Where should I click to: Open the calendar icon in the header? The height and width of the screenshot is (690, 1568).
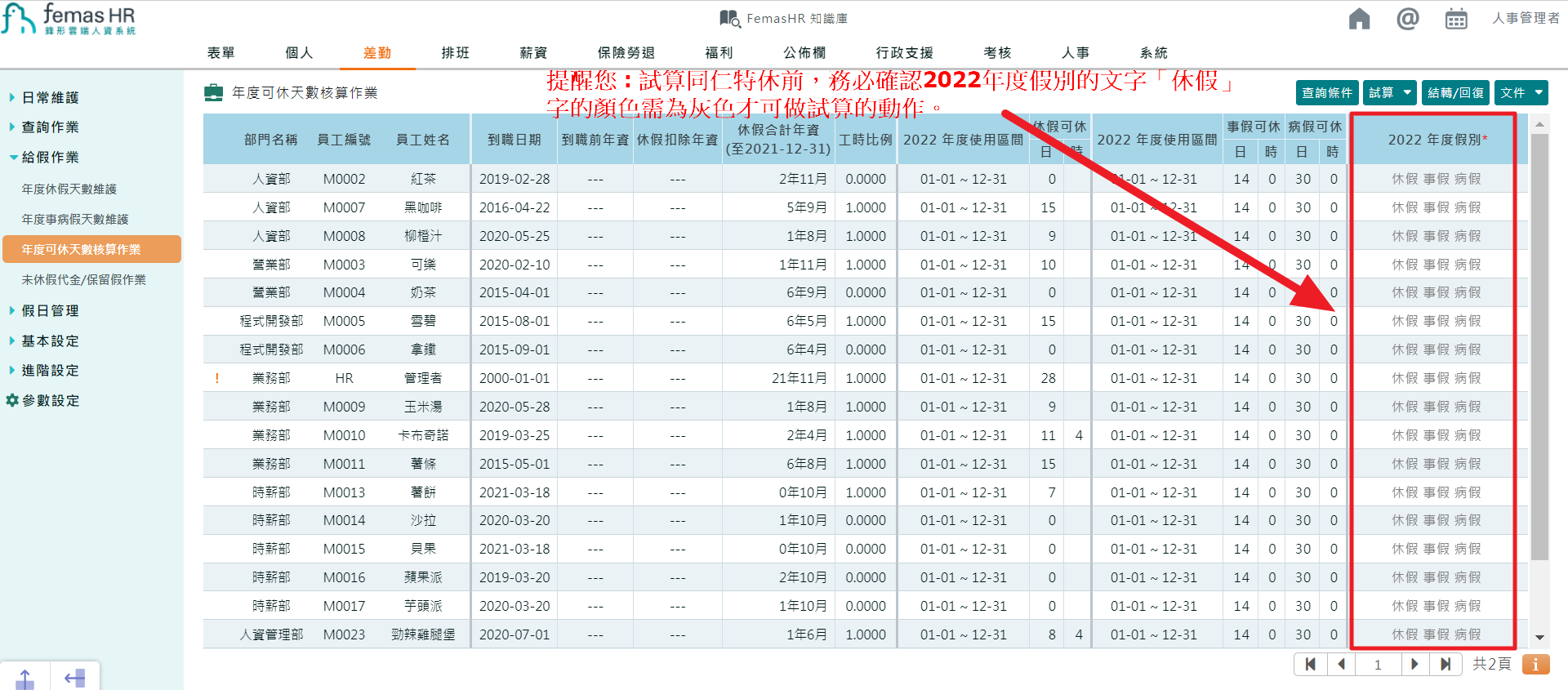(1455, 18)
